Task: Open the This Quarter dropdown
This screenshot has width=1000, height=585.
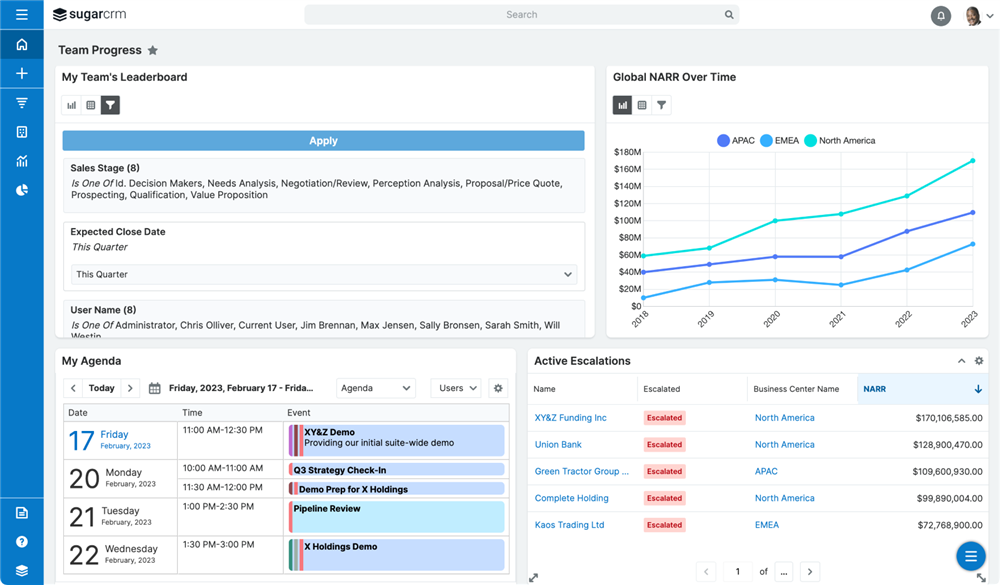Action: point(324,274)
